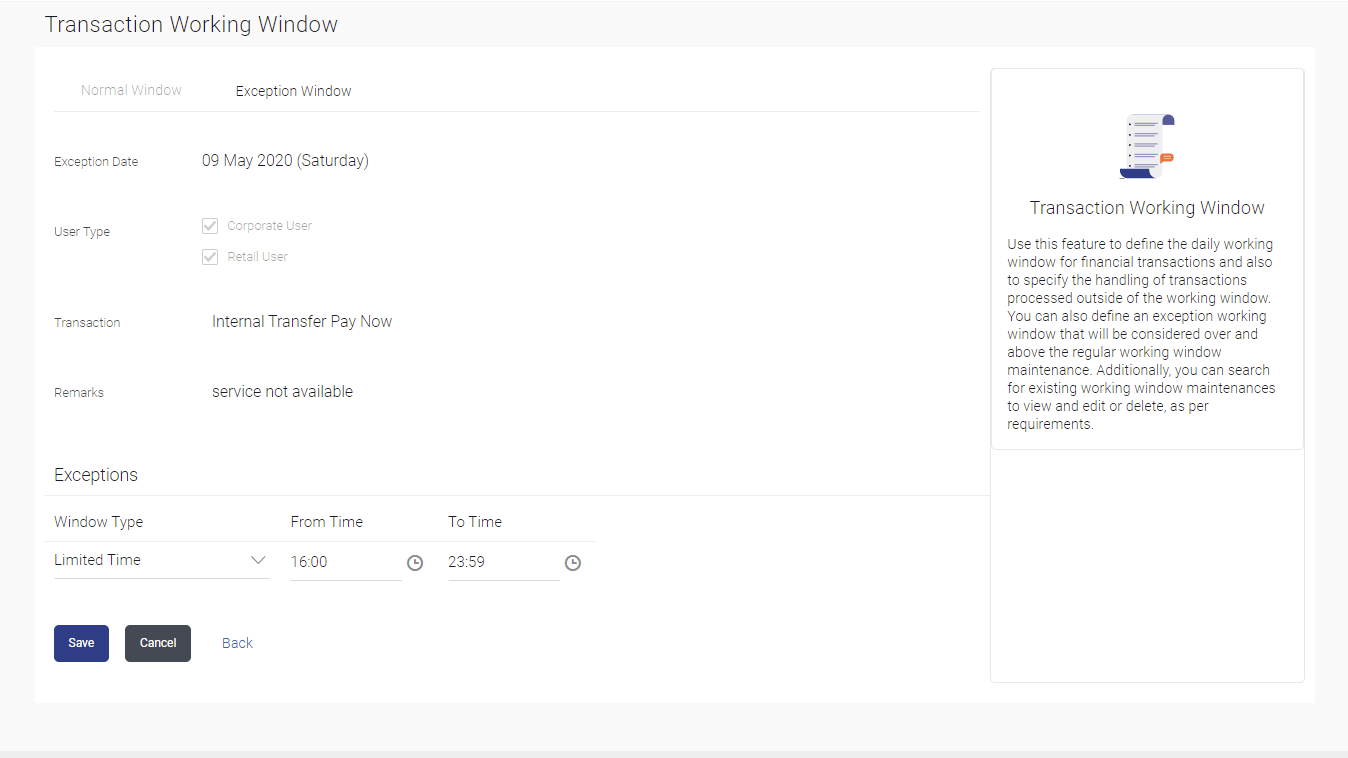Open the From Time clock picker
Image resolution: width=1348 pixels, height=758 pixels.
click(x=415, y=562)
